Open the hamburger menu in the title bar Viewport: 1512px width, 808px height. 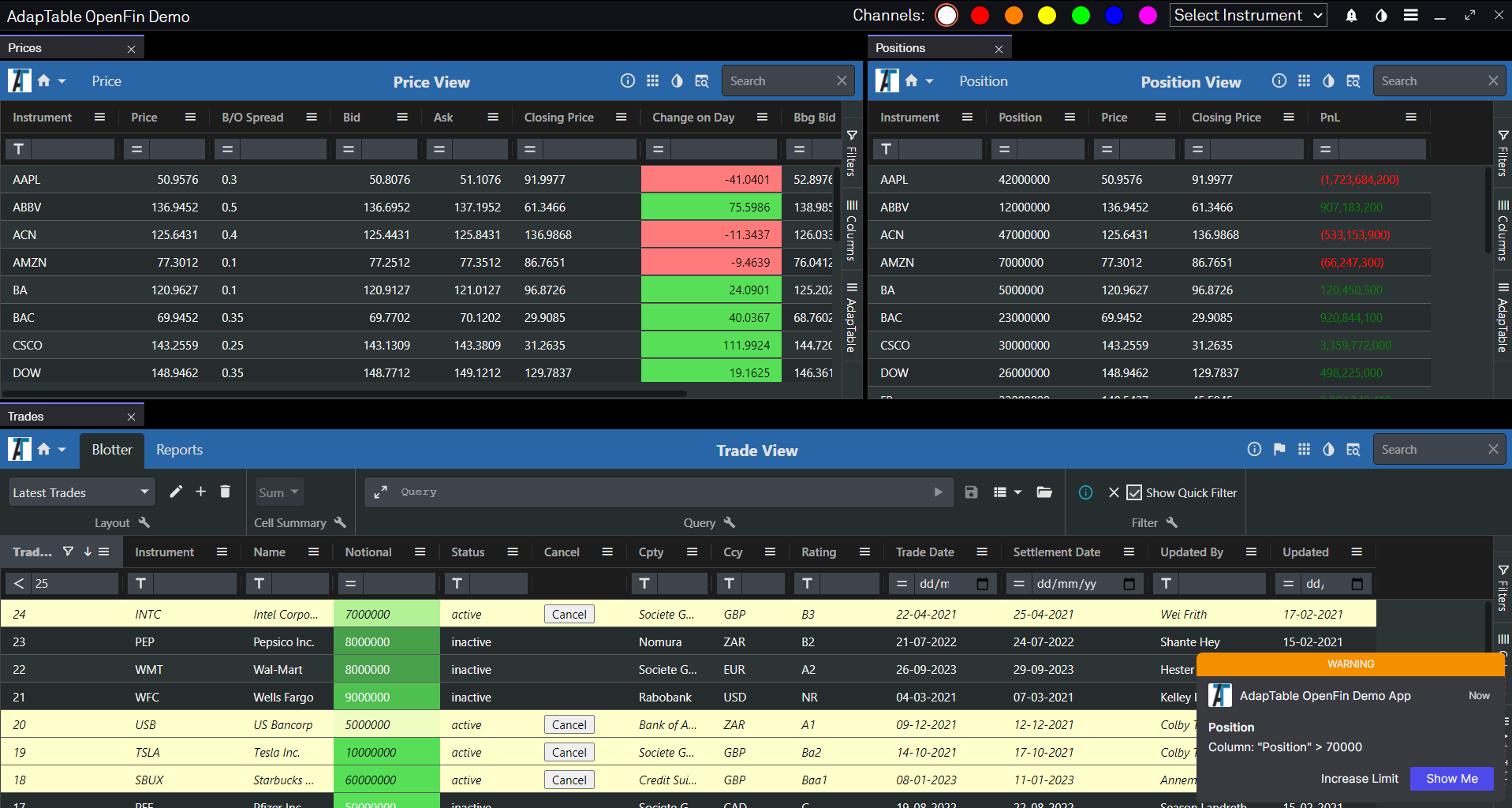(1411, 15)
